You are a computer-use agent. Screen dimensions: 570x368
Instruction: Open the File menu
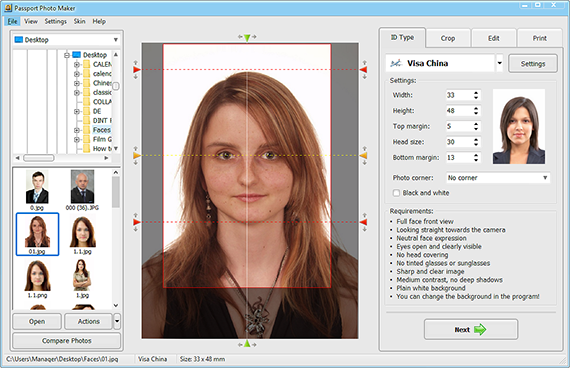(12, 21)
